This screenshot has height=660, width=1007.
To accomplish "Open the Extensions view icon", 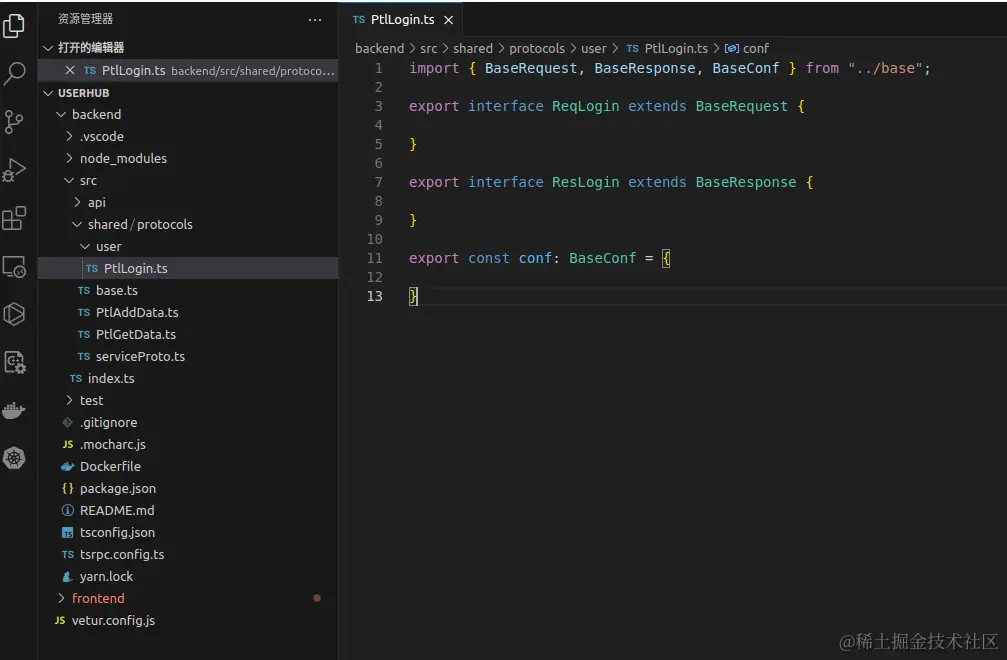I will [x=14, y=218].
